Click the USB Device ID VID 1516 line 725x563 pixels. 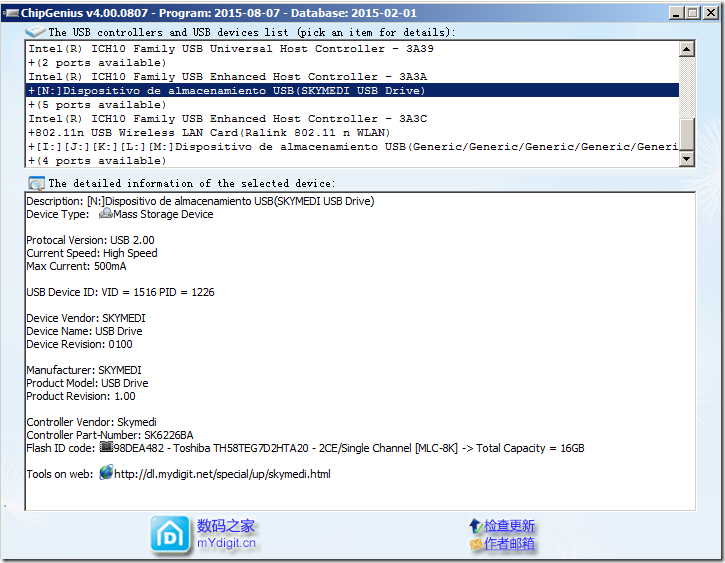(120, 292)
